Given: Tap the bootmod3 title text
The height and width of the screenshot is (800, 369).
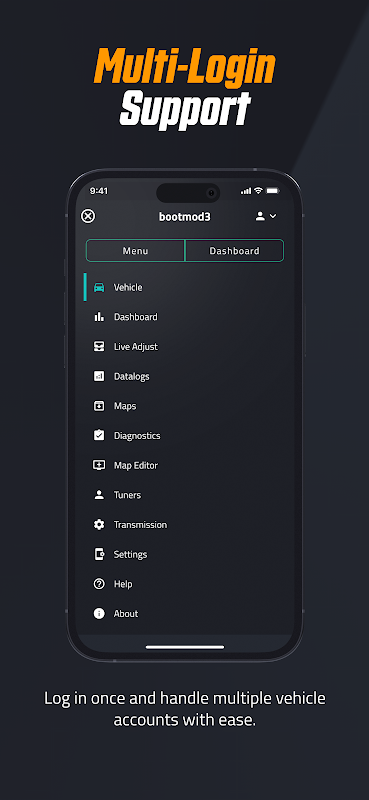Looking at the screenshot, I should [x=185, y=217].
